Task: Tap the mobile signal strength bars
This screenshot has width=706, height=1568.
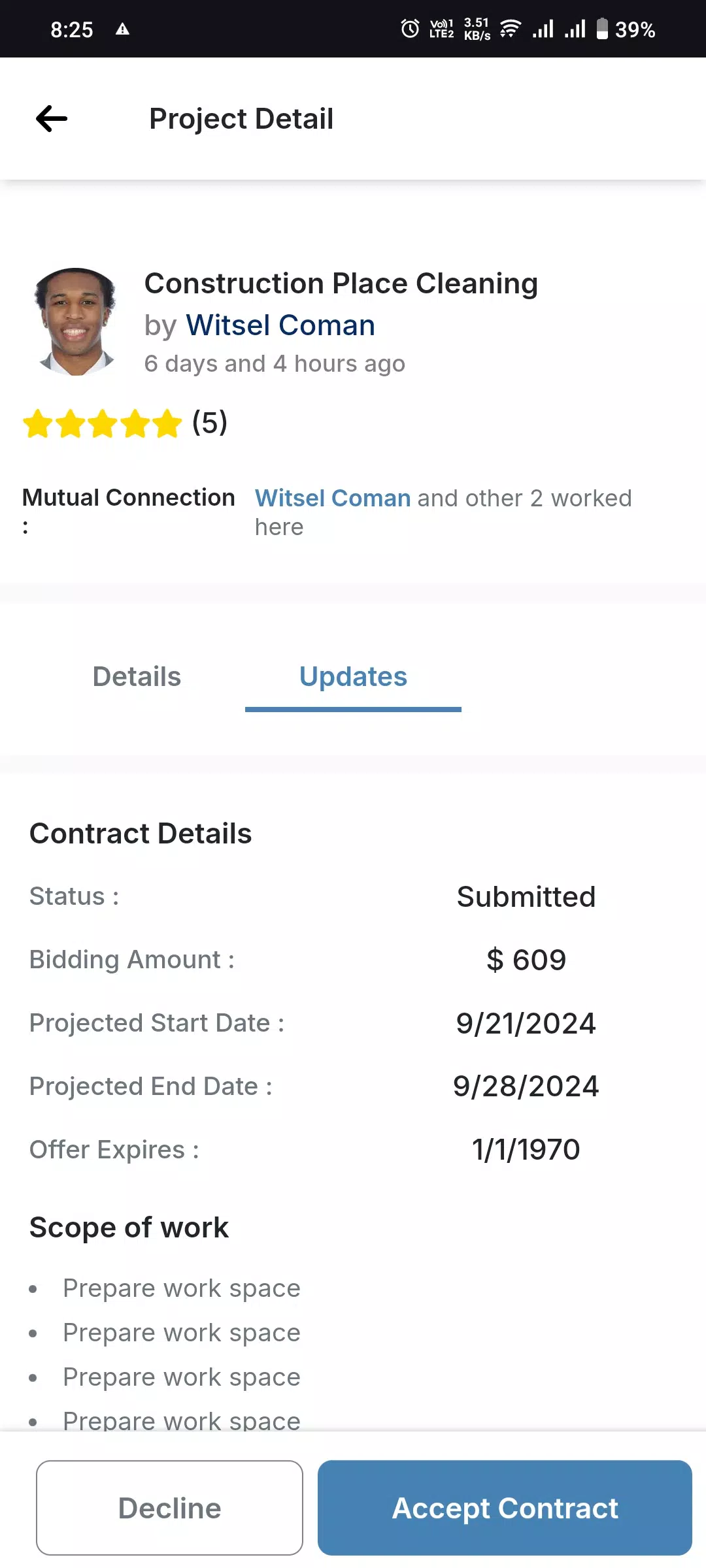Action: pyautogui.click(x=543, y=29)
